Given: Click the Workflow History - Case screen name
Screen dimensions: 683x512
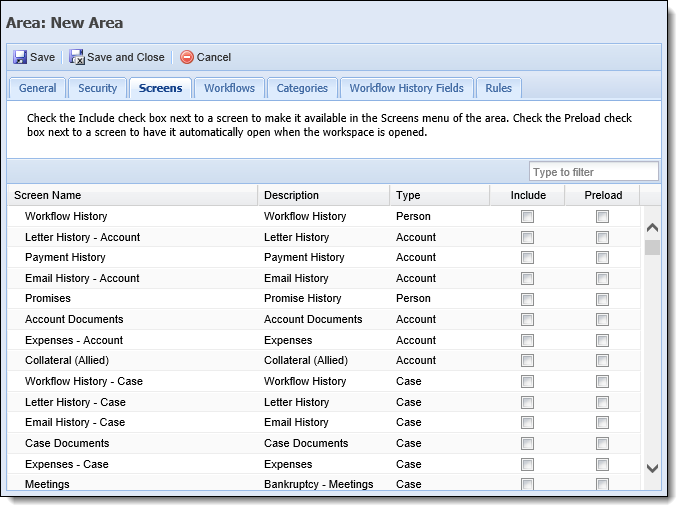Looking at the screenshot, I should point(84,381).
